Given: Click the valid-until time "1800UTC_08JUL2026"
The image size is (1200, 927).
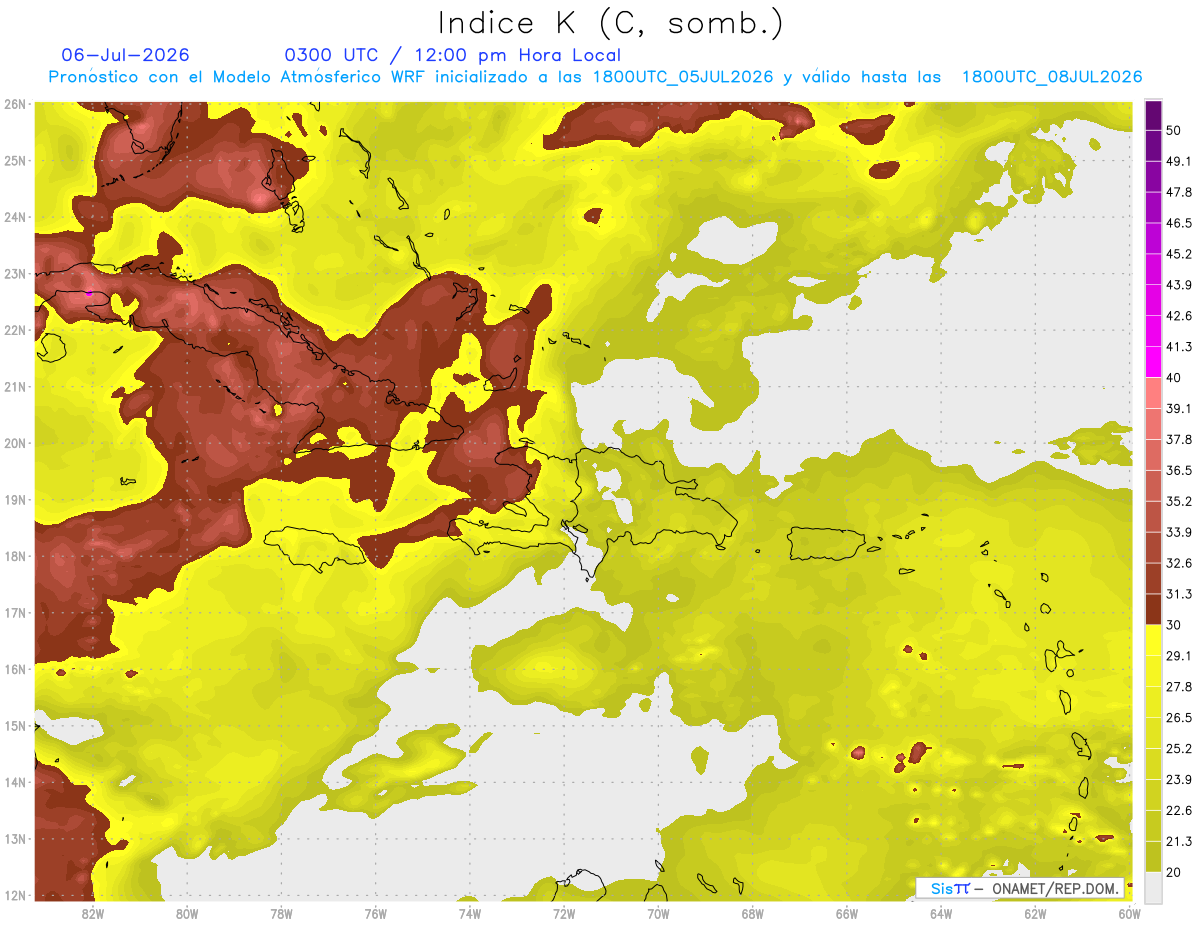Looking at the screenshot, I should coord(1052,77).
